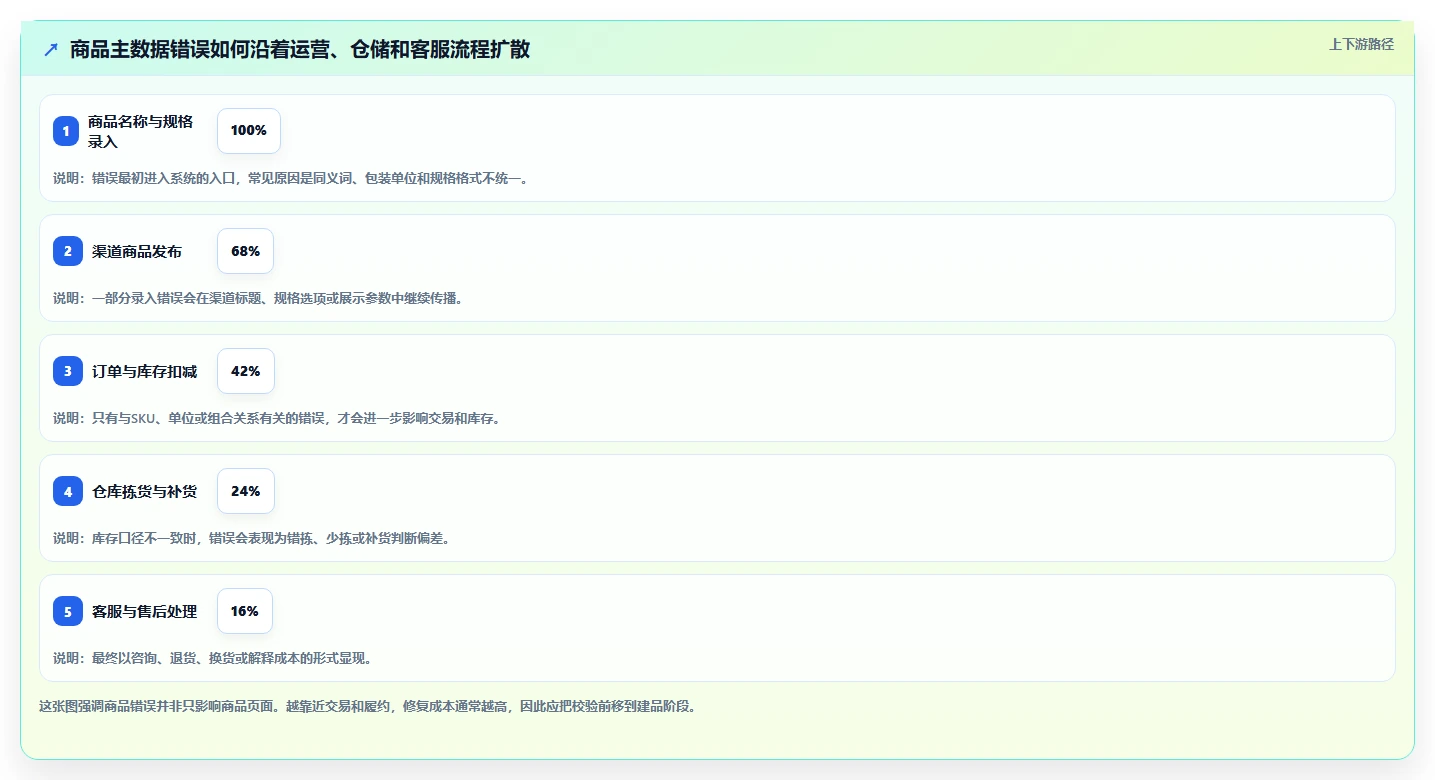This screenshot has height=780, width=1435.
Task: Click step number 2 badge
Action: click(68, 251)
